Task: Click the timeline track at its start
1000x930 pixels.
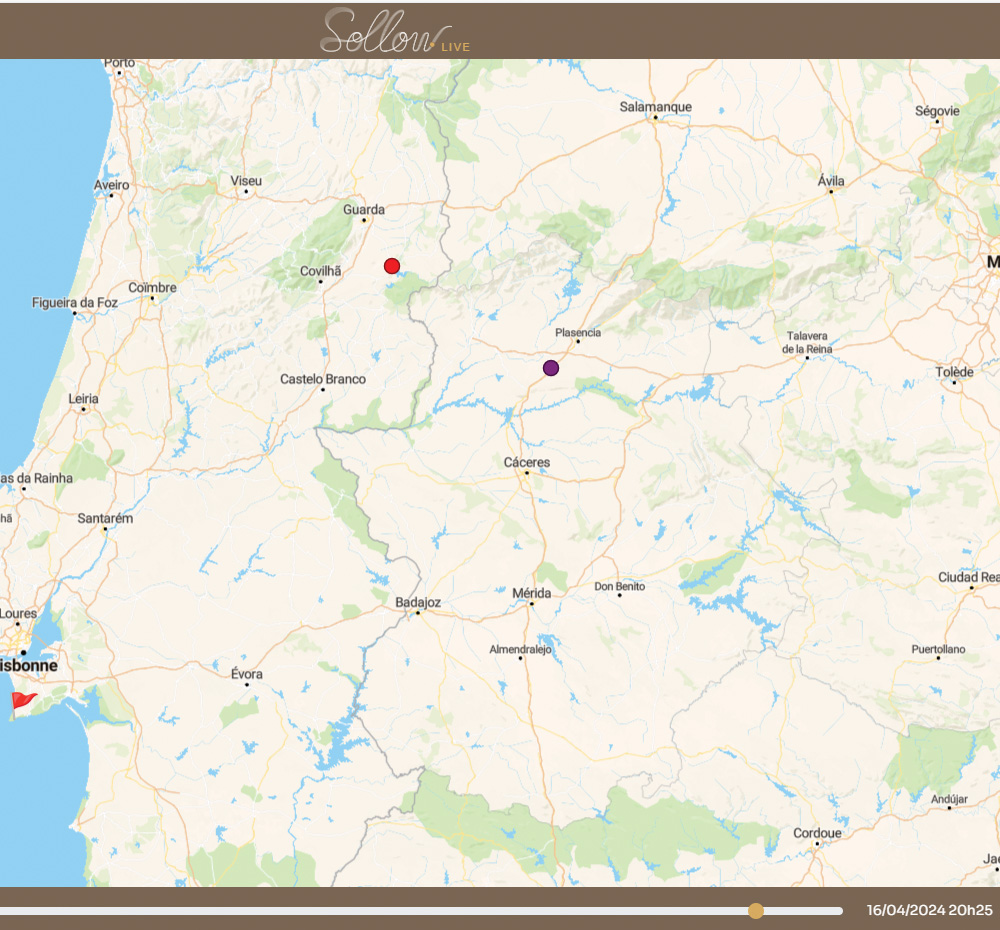Action: (x=4, y=911)
